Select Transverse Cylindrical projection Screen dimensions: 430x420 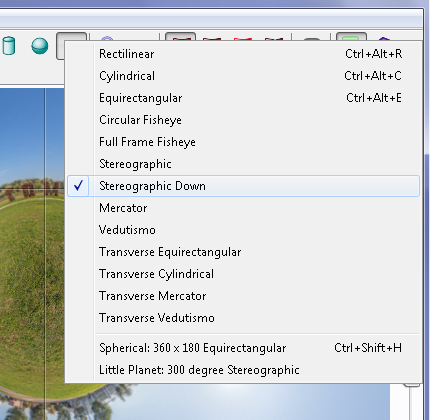click(243, 274)
